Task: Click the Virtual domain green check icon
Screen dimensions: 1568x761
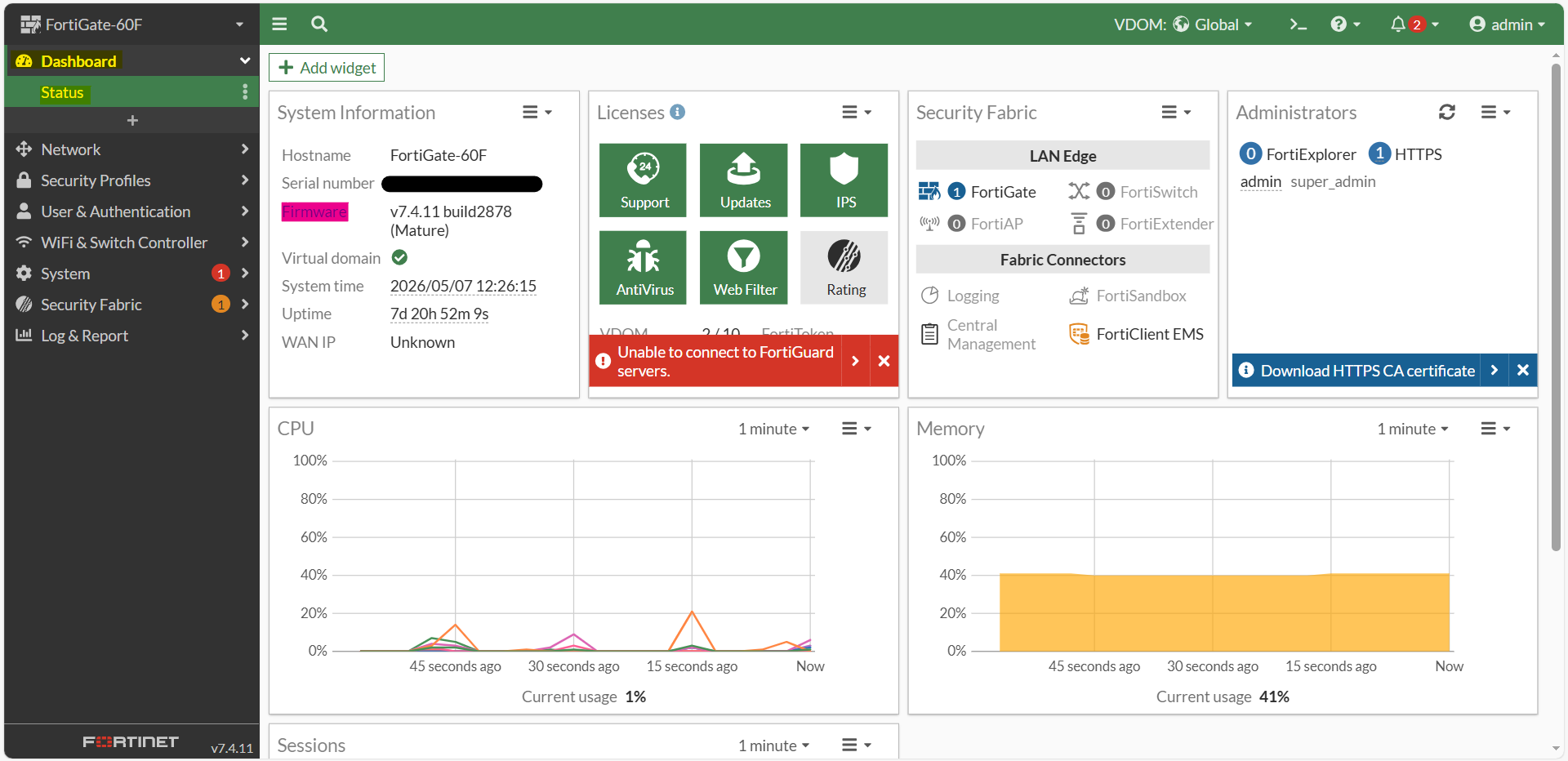Action: [x=399, y=257]
